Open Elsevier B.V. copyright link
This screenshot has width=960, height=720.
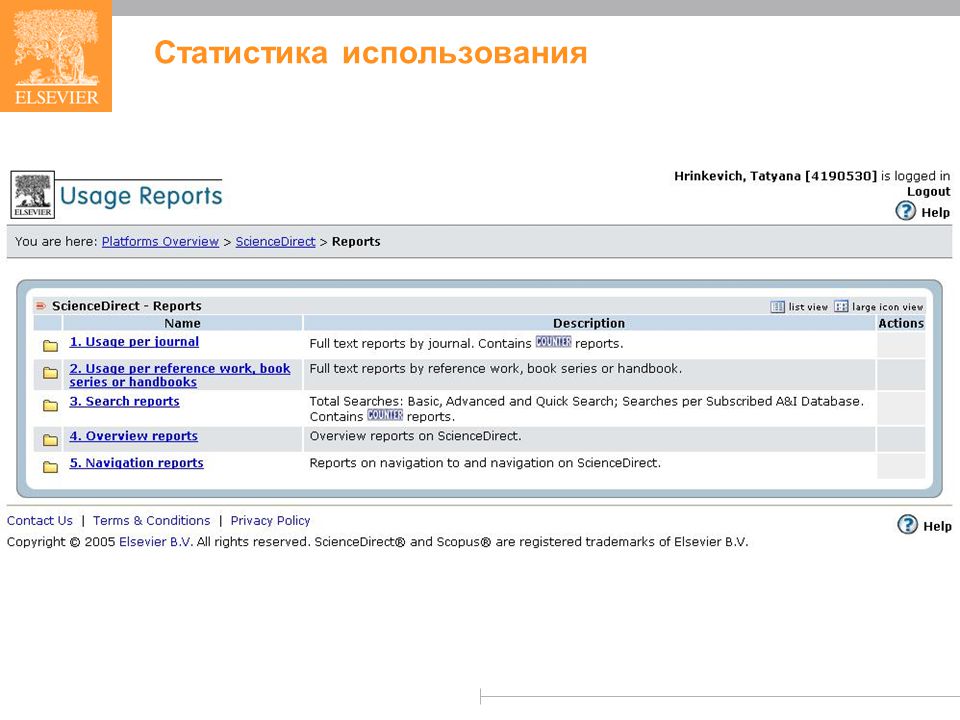156,542
